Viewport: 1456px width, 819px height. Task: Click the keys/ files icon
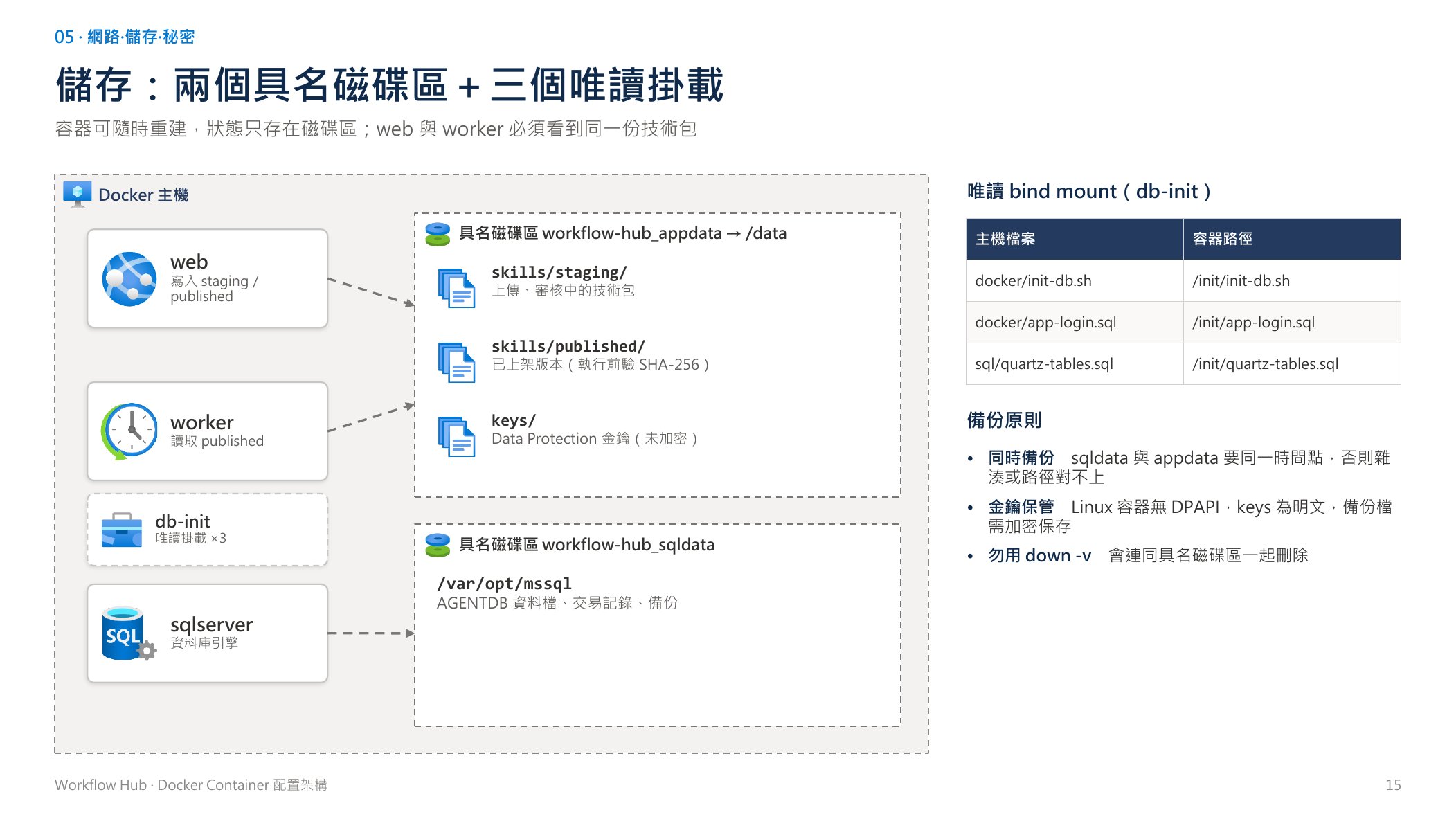[456, 436]
